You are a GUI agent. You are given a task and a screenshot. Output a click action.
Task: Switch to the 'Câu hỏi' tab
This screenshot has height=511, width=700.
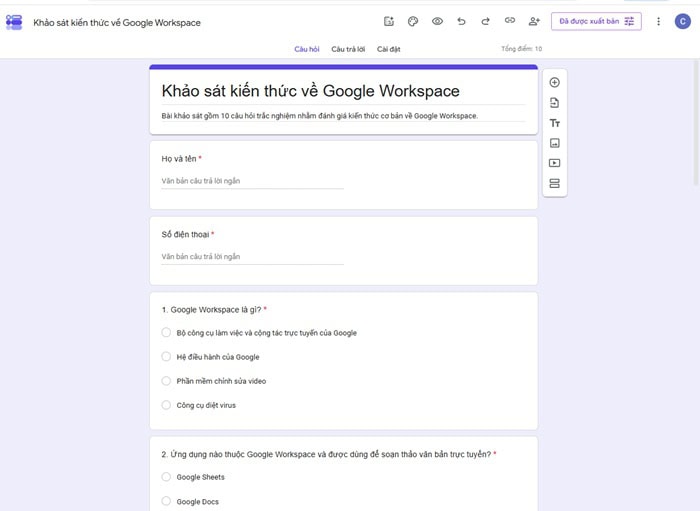click(307, 49)
